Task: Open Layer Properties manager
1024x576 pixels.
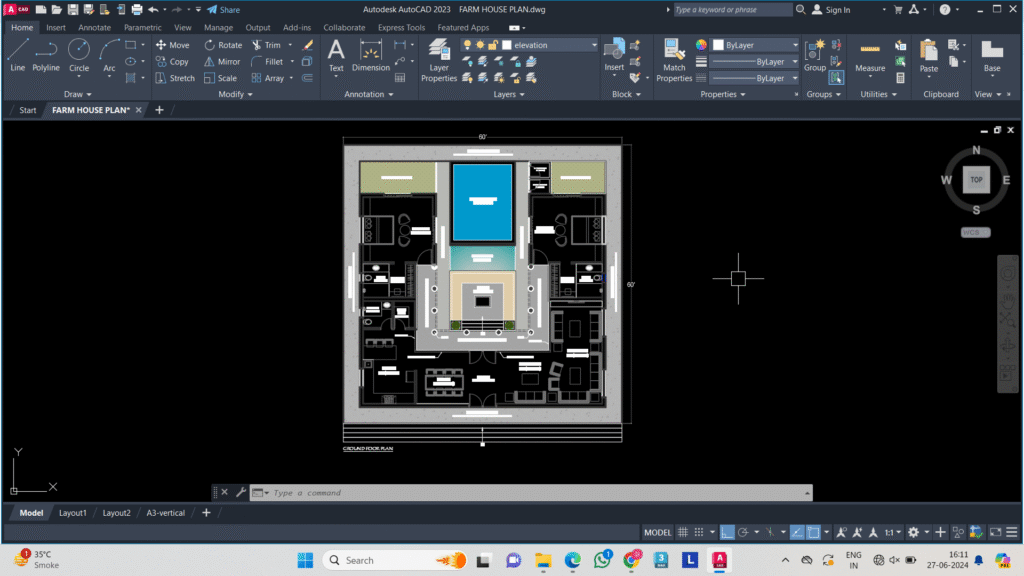Action: 439,60
